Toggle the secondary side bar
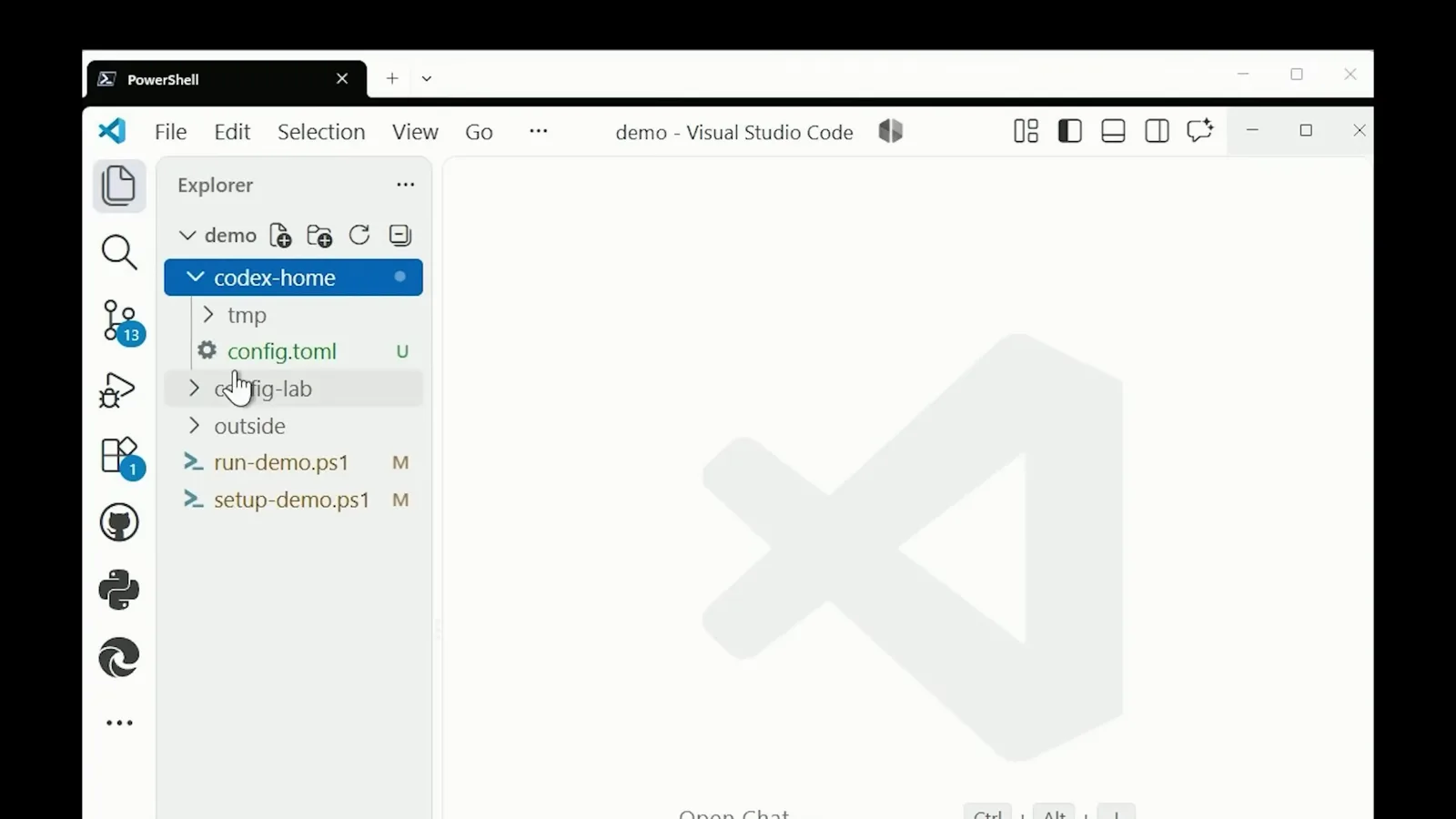This screenshot has height=819, width=1456. coord(1157,132)
